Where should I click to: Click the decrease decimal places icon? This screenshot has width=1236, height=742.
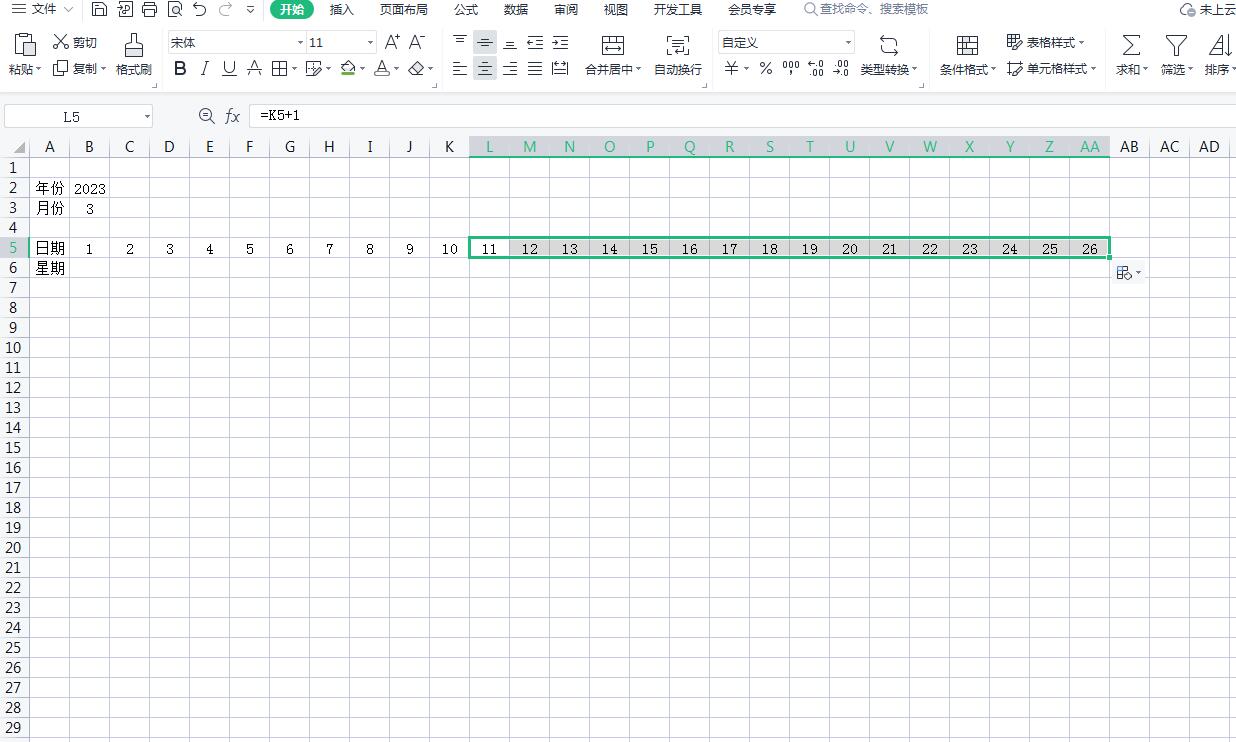pyautogui.click(x=840, y=69)
